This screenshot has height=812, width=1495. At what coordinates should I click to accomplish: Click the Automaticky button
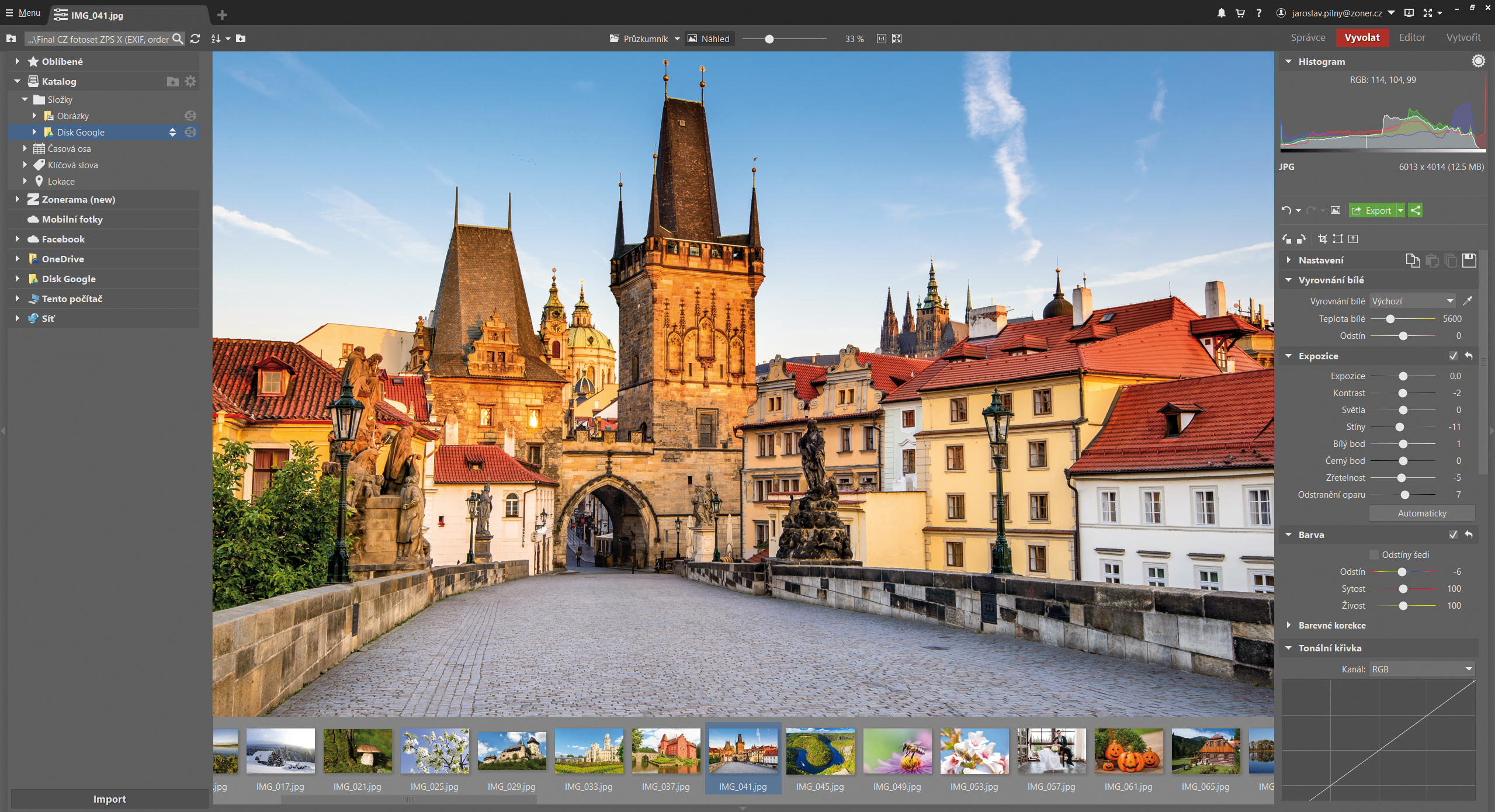pyautogui.click(x=1421, y=513)
